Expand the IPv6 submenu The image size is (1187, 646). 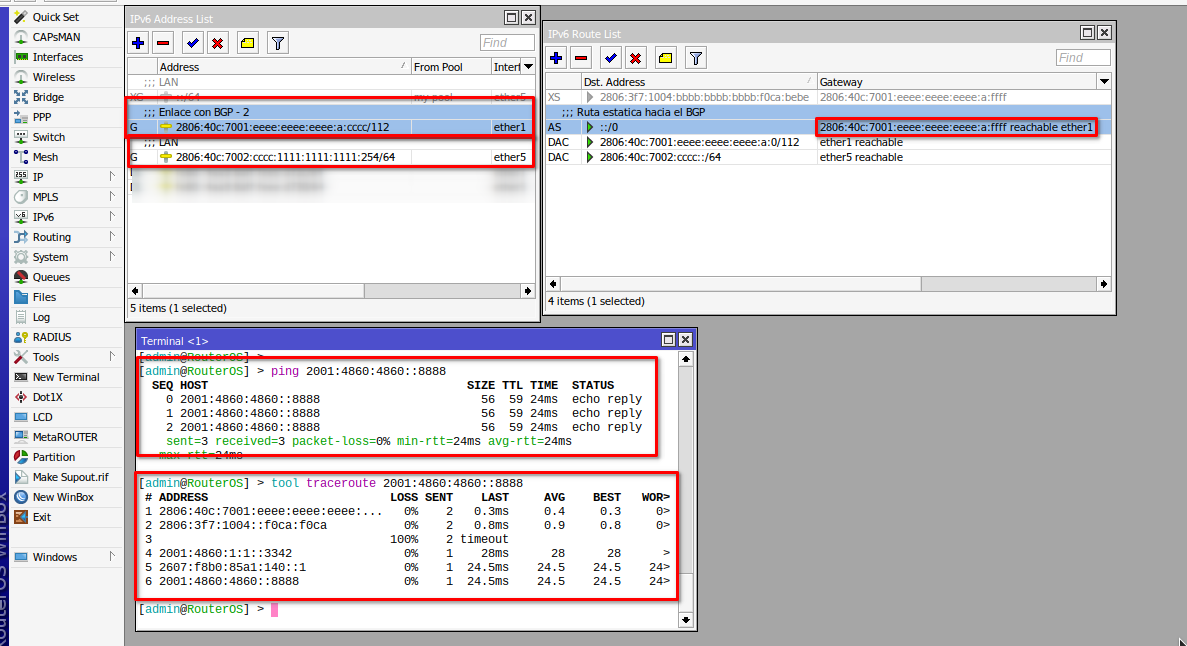click(66, 217)
